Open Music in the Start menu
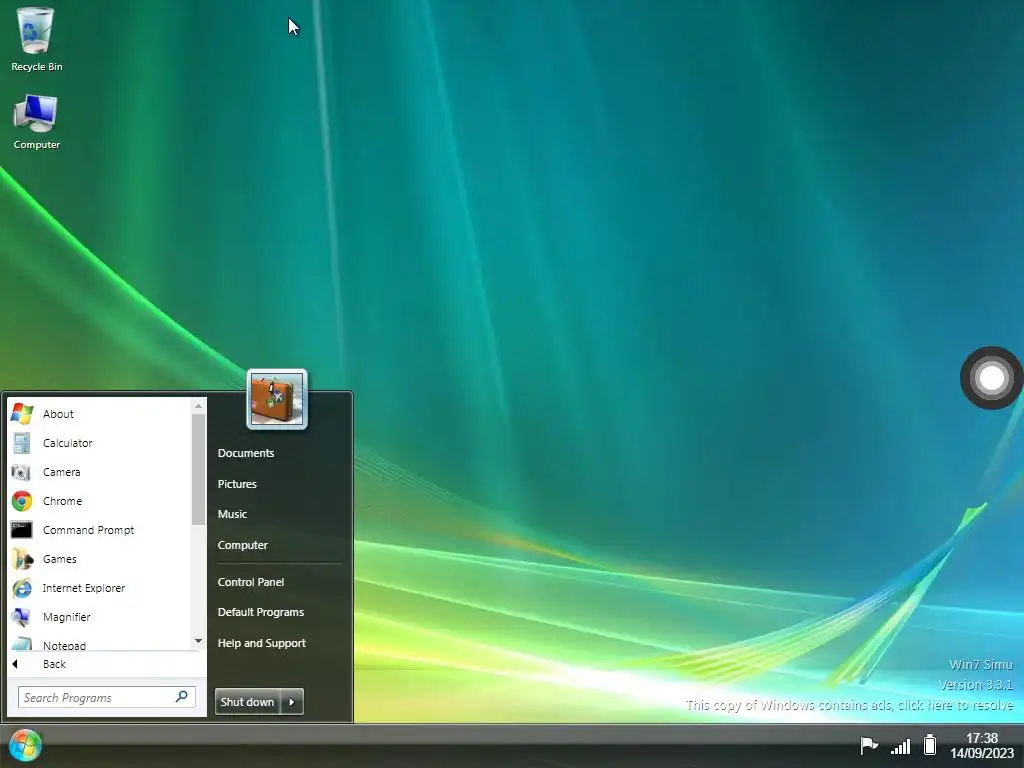Viewport: 1024px width, 768px height. pyautogui.click(x=232, y=514)
